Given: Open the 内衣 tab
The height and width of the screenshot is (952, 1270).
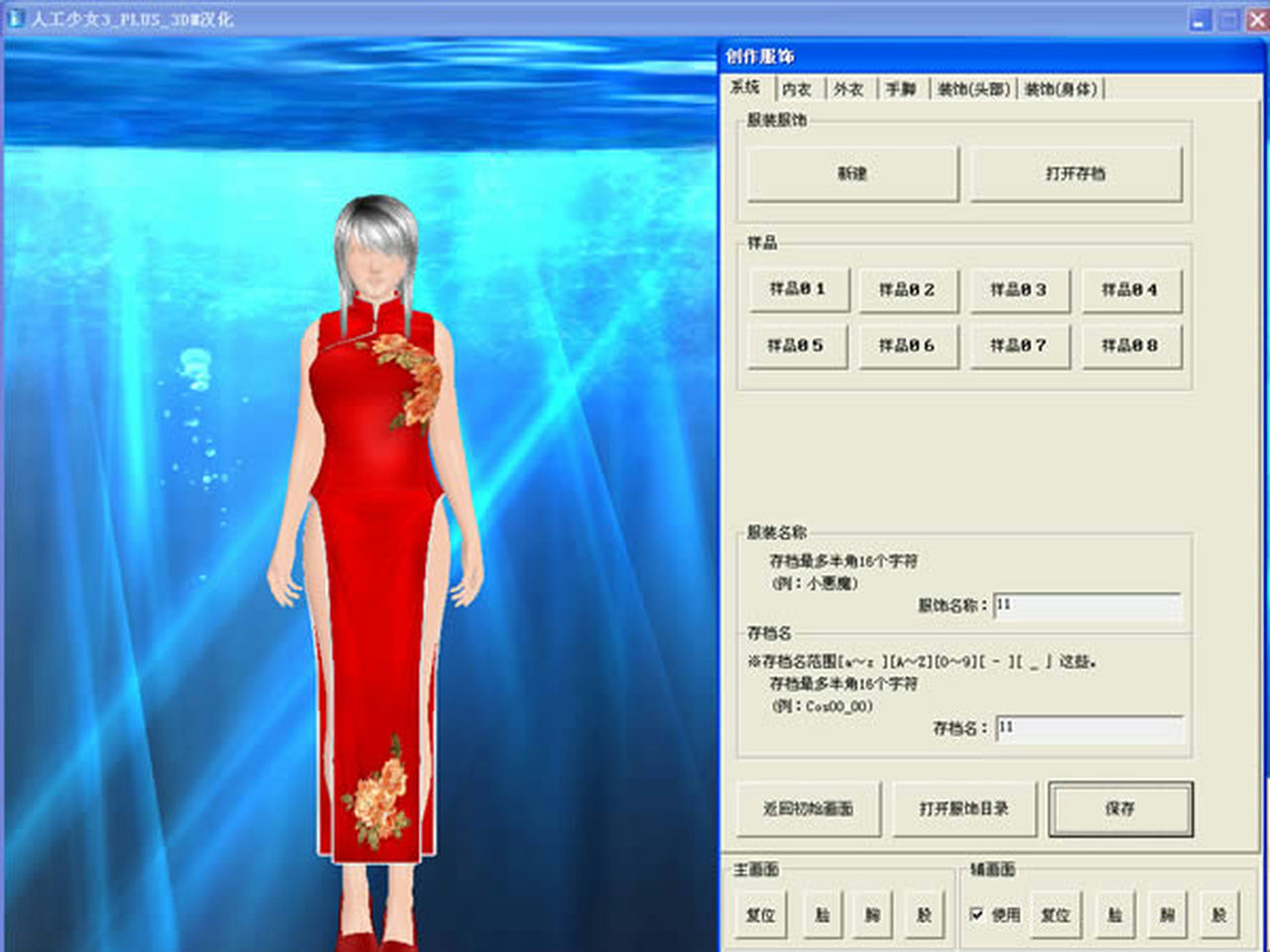Looking at the screenshot, I should pyautogui.click(x=796, y=89).
